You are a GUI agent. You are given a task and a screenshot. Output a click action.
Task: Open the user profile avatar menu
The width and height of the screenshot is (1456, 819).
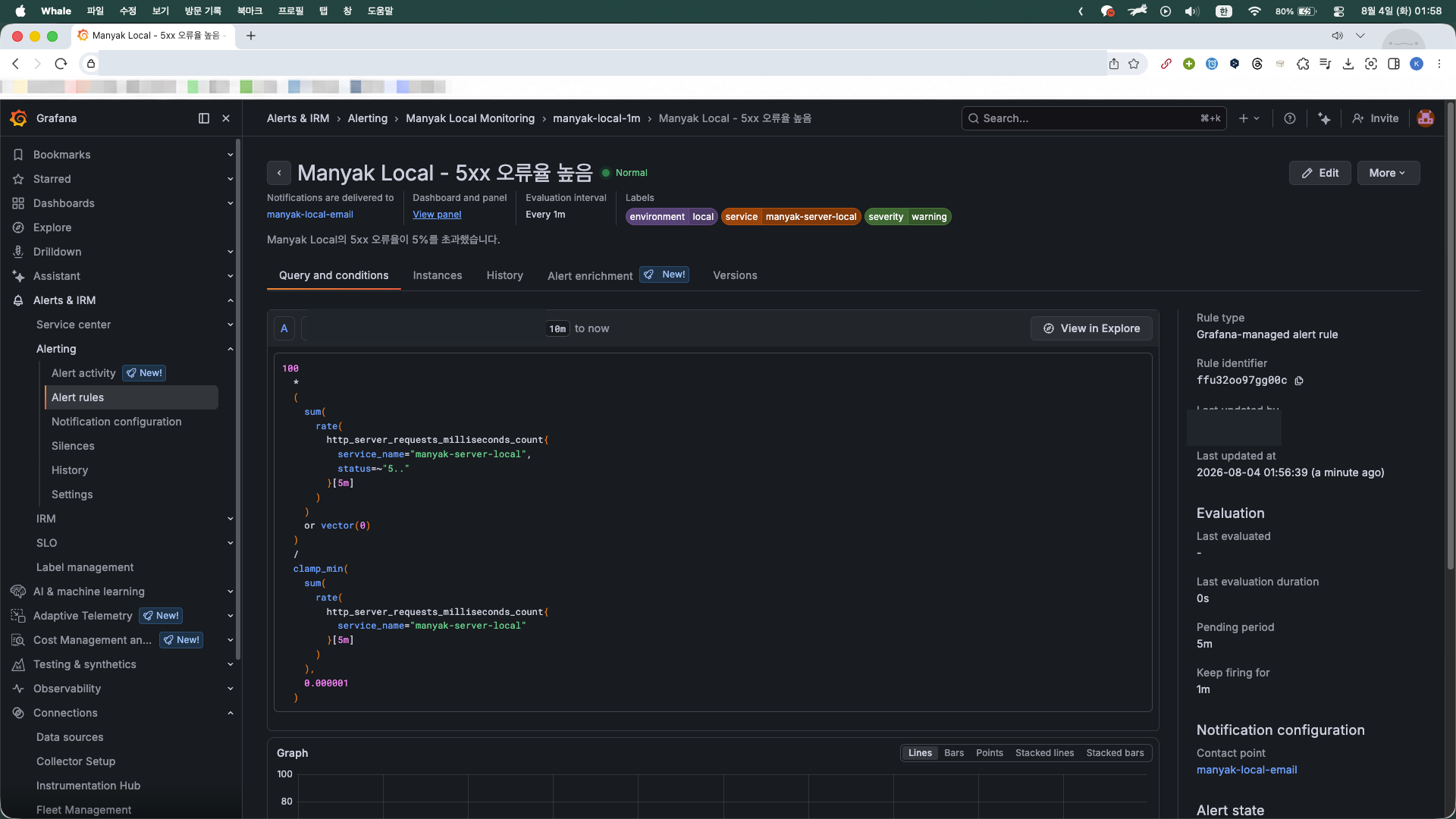click(1426, 118)
